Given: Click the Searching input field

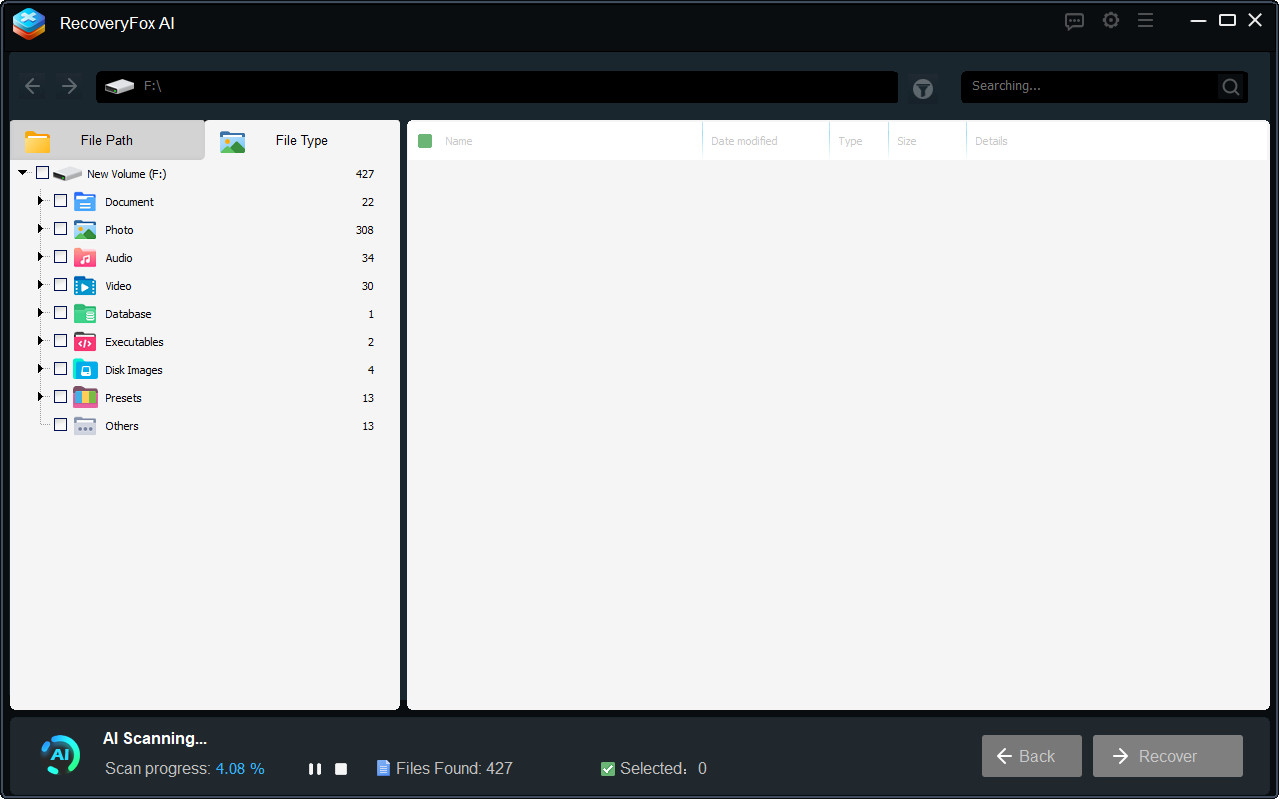Looking at the screenshot, I should [x=1090, y=86].
